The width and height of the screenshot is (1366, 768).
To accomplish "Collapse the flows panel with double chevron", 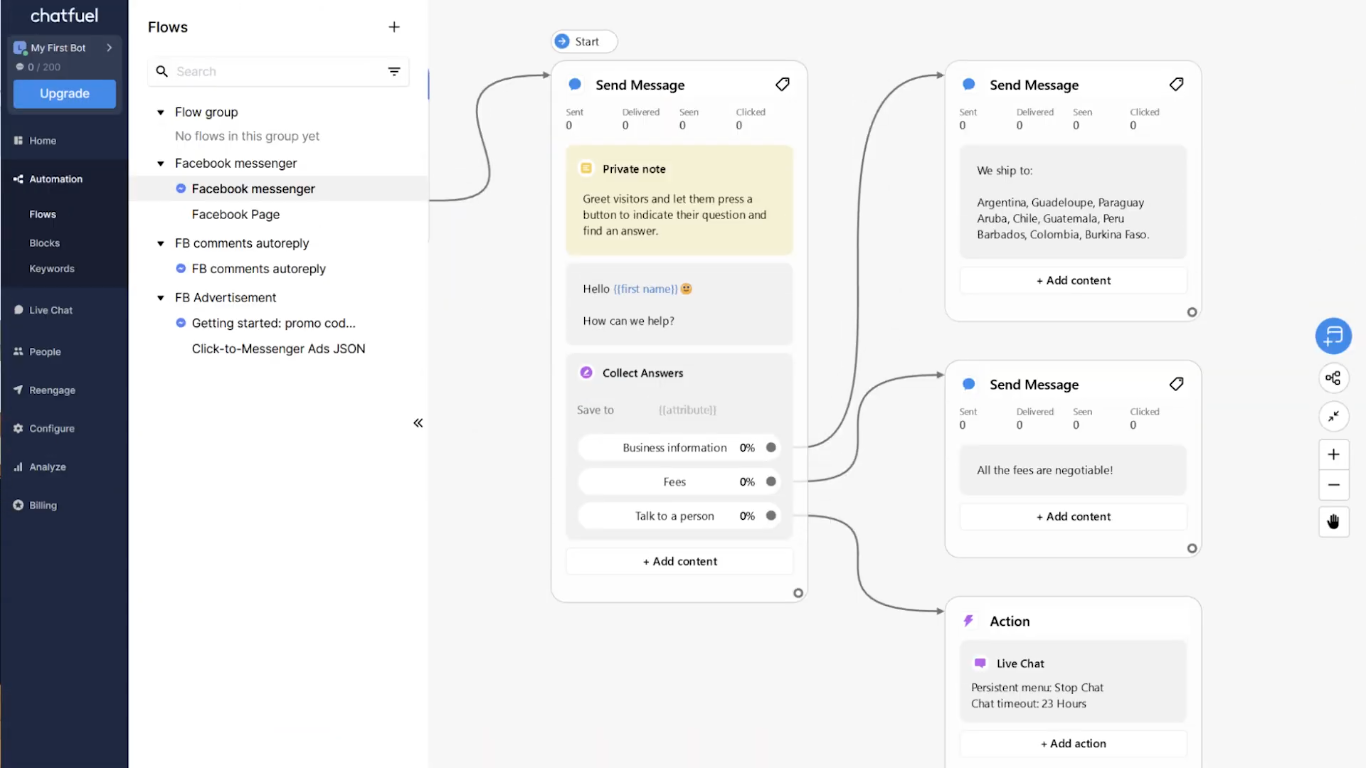I will (418, 423).
